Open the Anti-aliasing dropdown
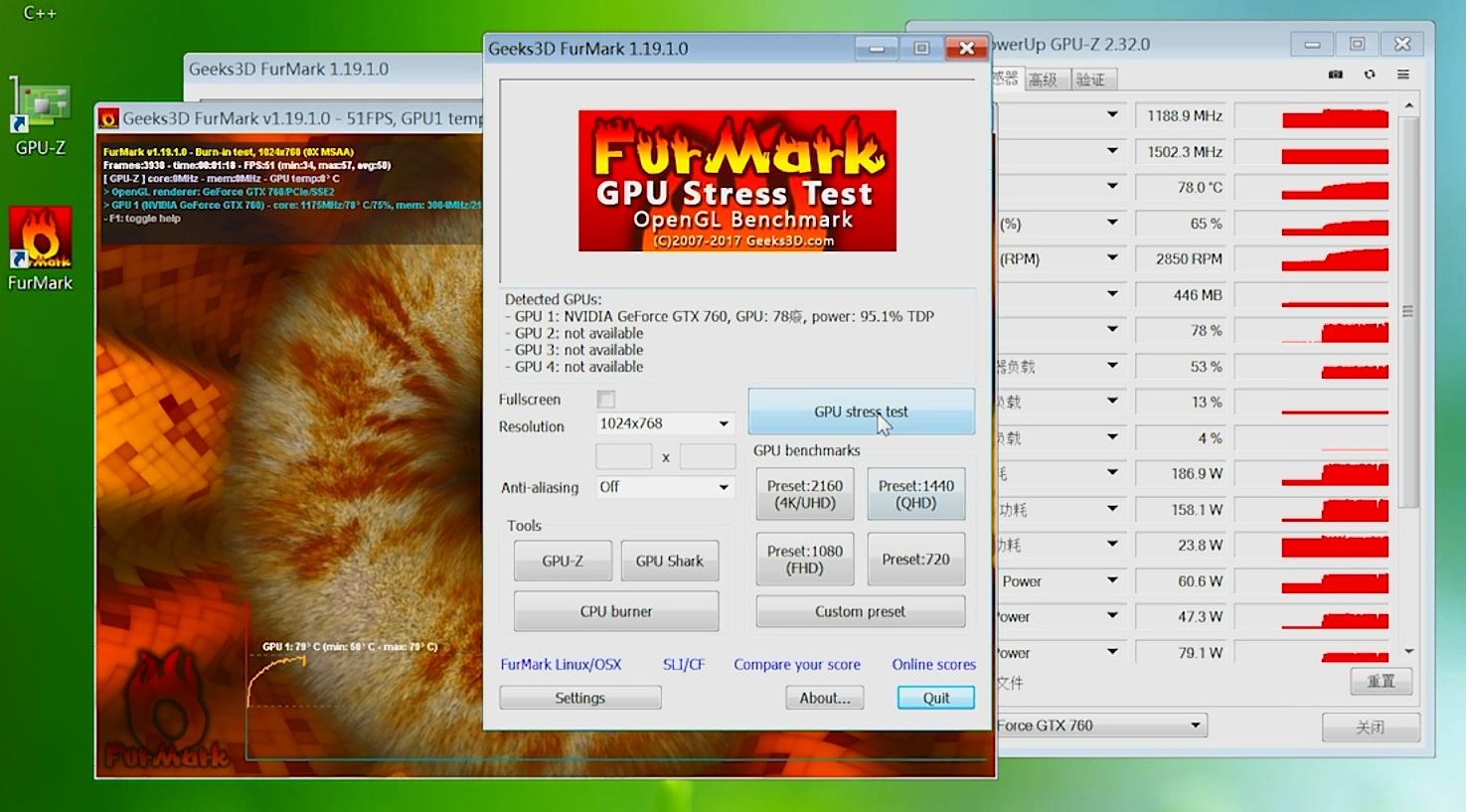 coord(724,487)
